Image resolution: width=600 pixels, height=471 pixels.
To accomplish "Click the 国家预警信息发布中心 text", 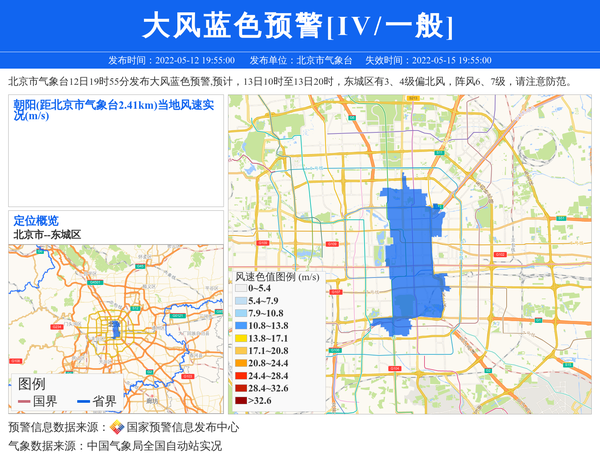I will [183, 427].
